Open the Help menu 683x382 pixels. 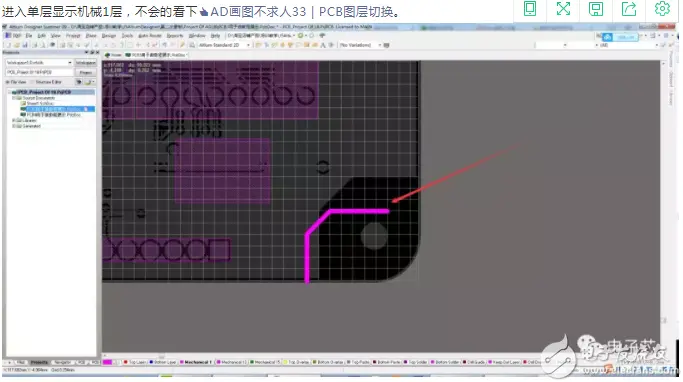coord(215,36)
